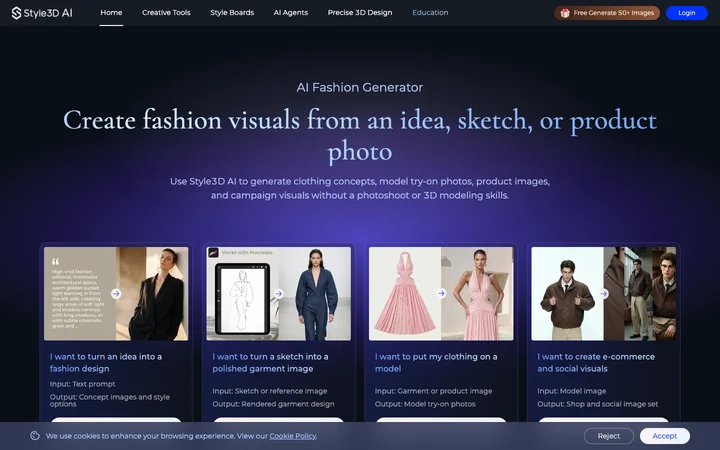Click Free Generate 50+ Images button
The image size is (720, 450).
pos(607,13)
